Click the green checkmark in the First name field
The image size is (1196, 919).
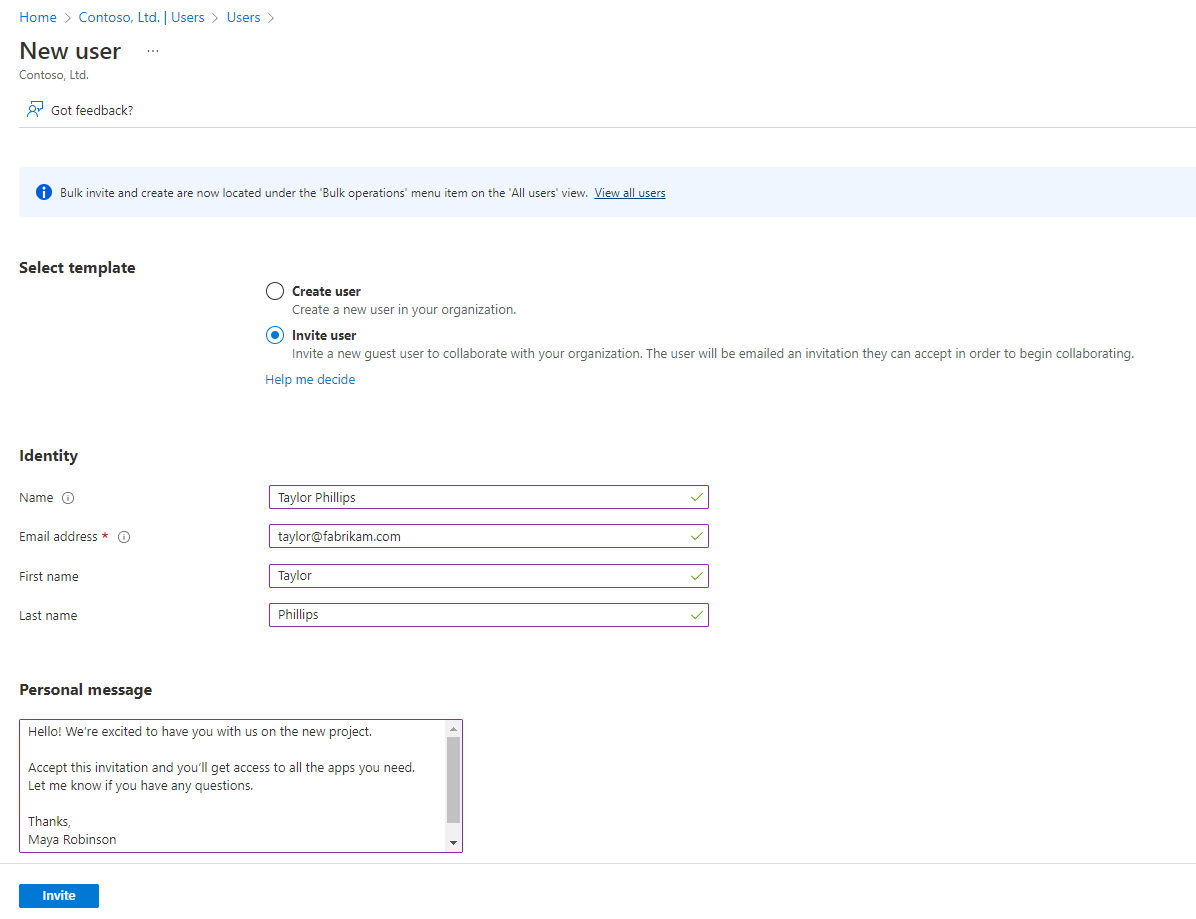click(696, 576)
